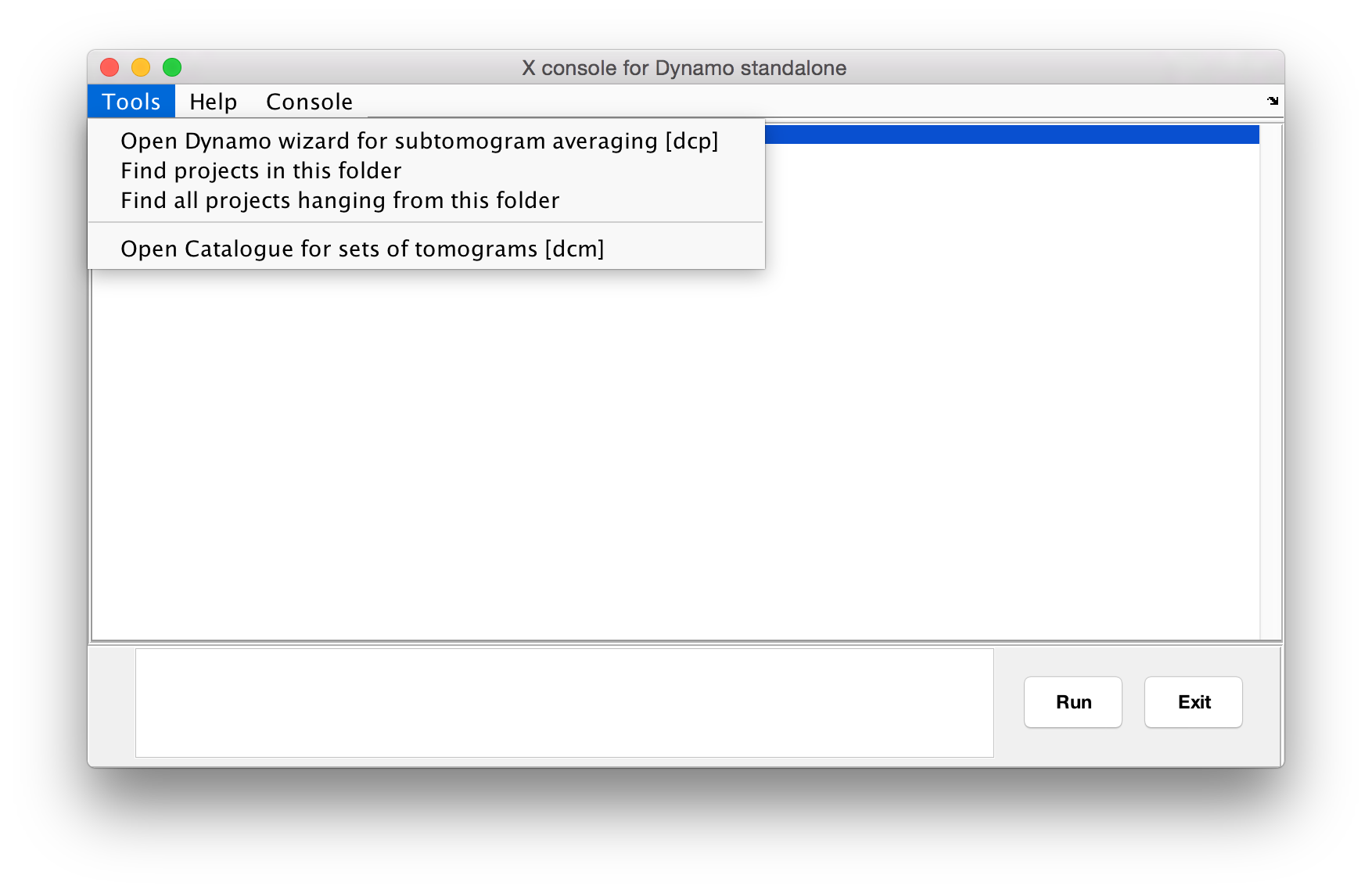
Task: Click the Run button
Action: 1073,702
